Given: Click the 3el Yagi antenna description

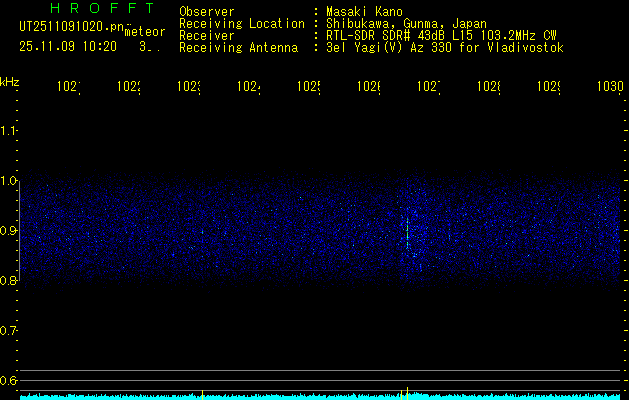Looking at the screenshot, I should [445, 47].
